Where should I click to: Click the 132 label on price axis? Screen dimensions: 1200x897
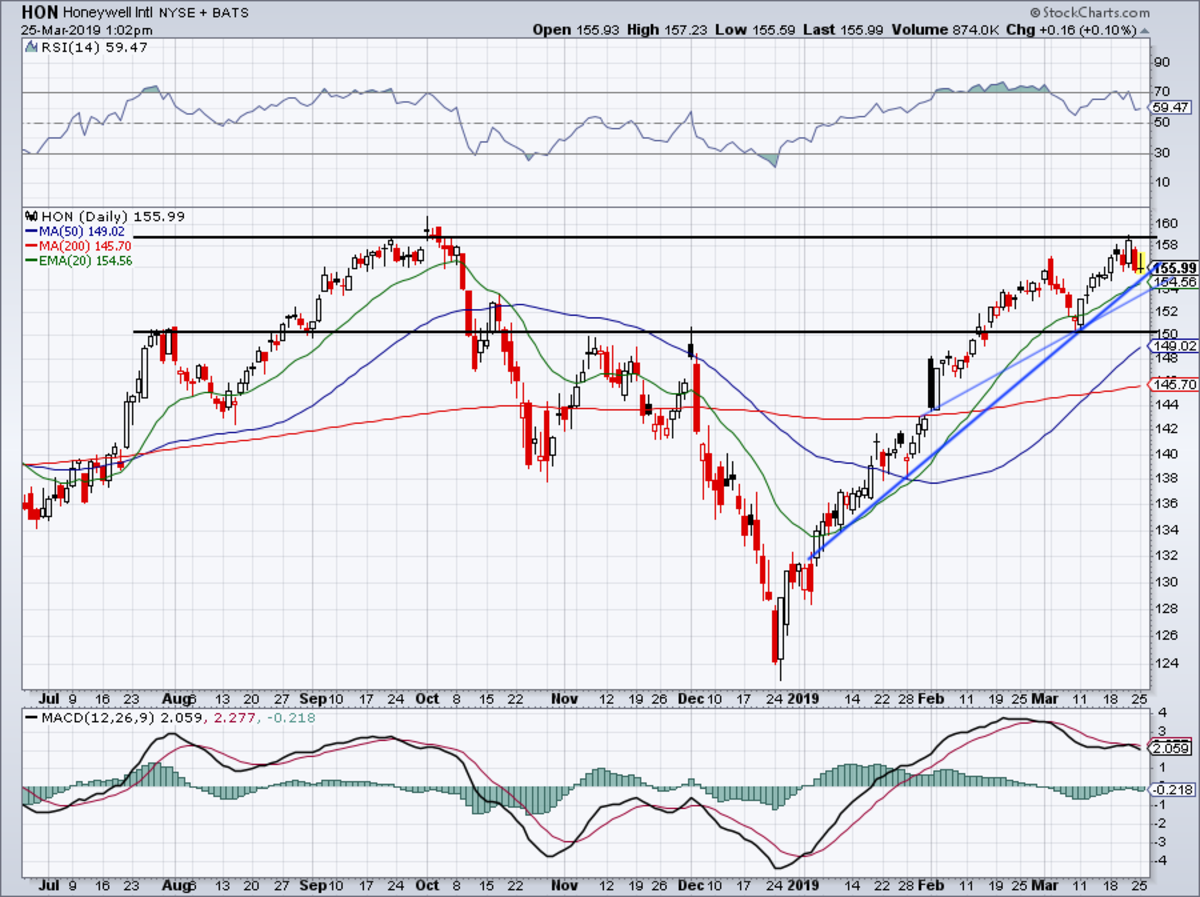[x=1165, y=556]
